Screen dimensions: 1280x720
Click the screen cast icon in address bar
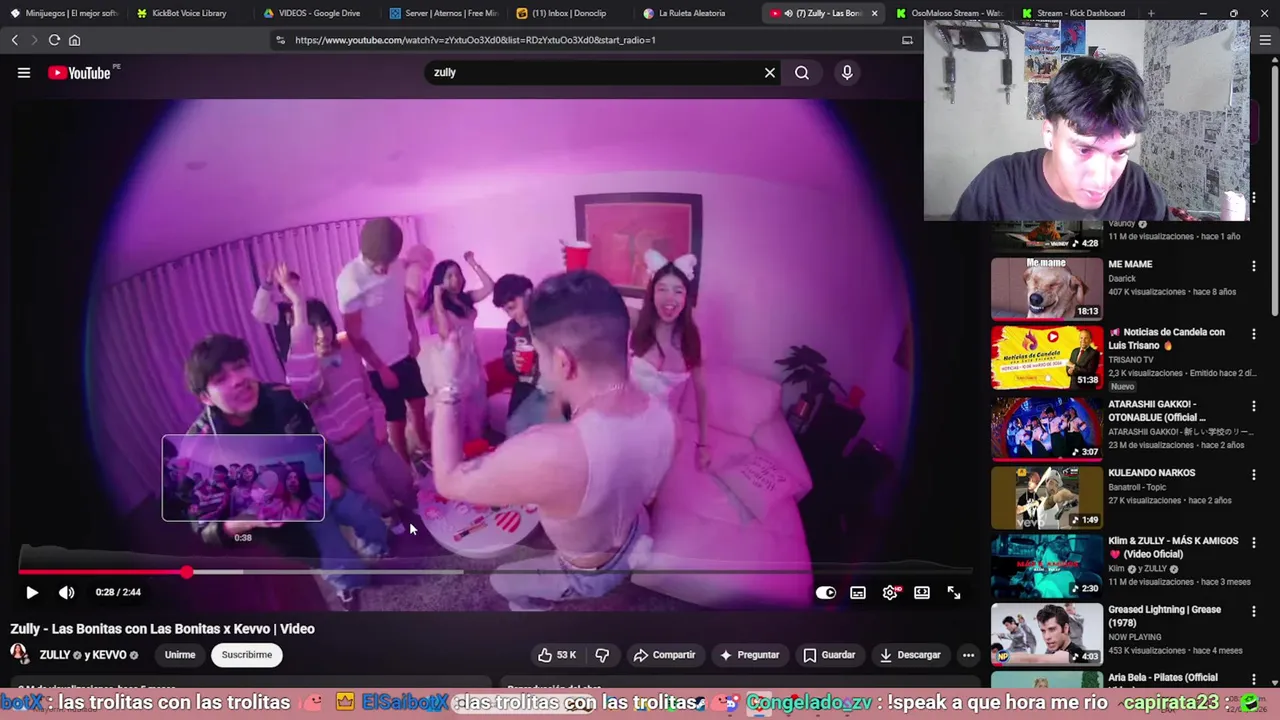(x=907, y=40)
